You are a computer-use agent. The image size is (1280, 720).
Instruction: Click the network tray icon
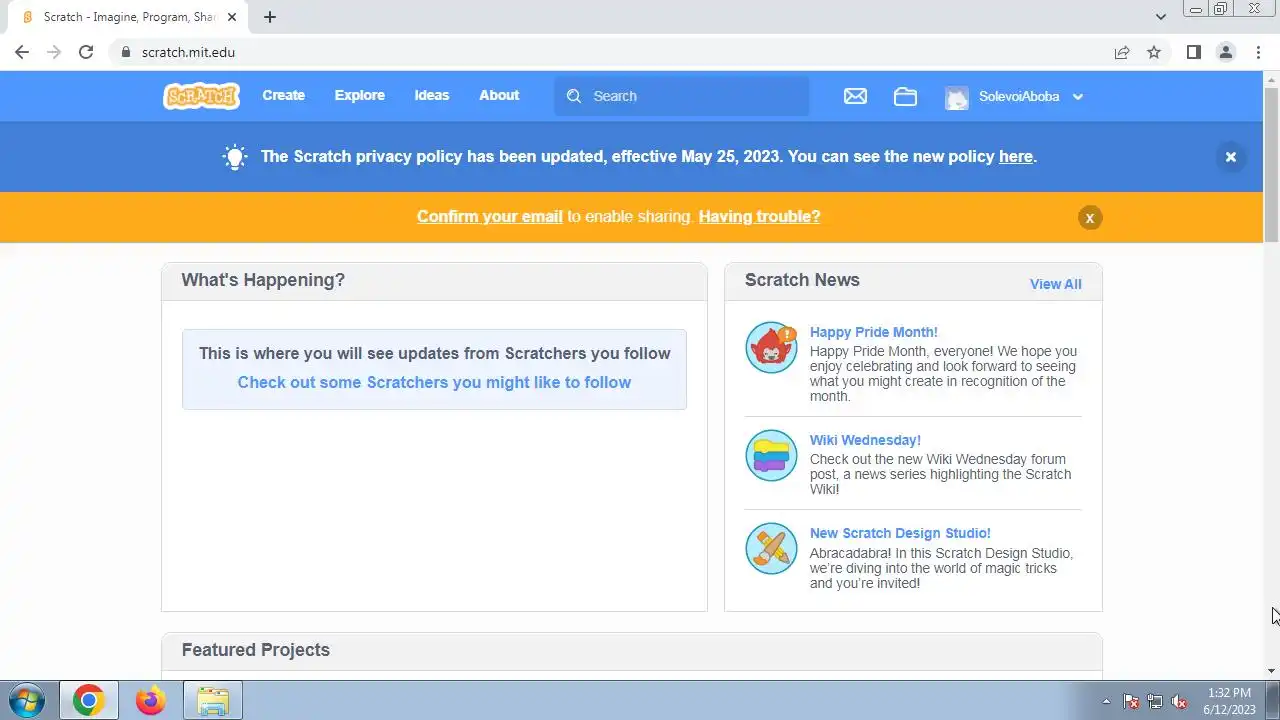1155,701
